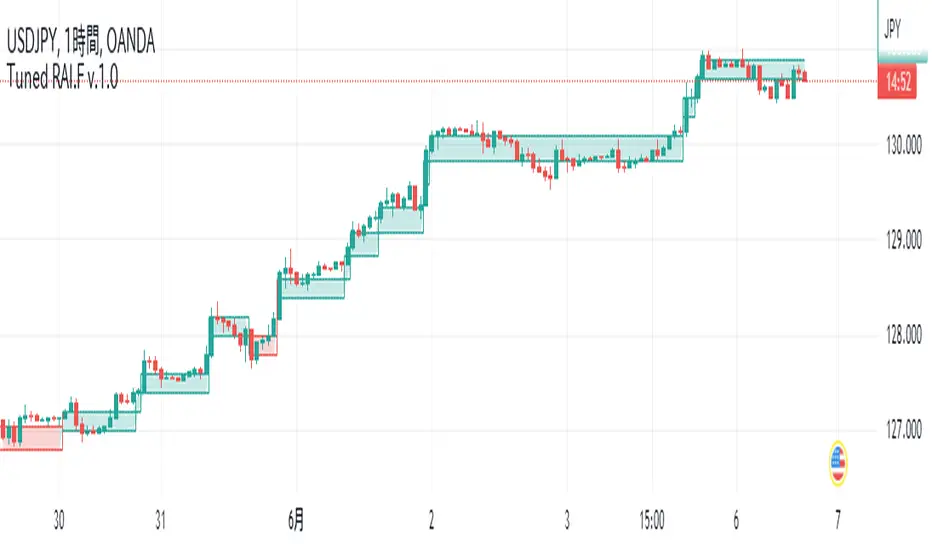The height and width of the screenshot is (550, 932).
Task: Click the red 14:52 countdown price label
Action: tap(896, 86)
